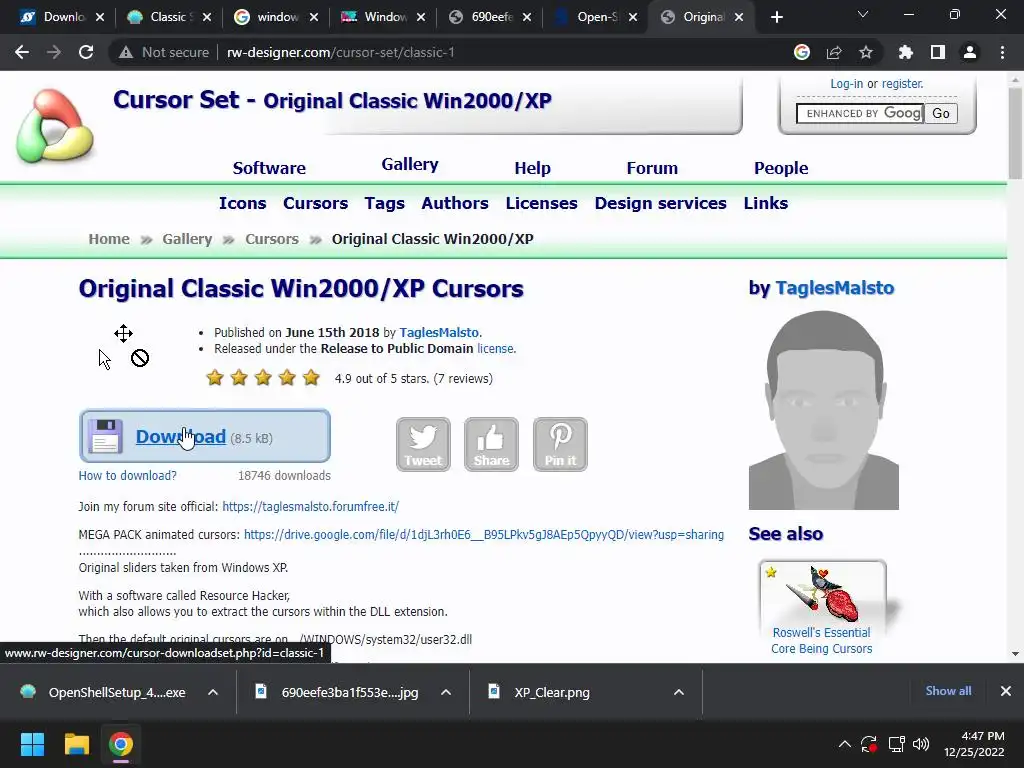Click Chrome icon in taskbar
Screen dimensions: 1024x768
click(x=121, y=744)
